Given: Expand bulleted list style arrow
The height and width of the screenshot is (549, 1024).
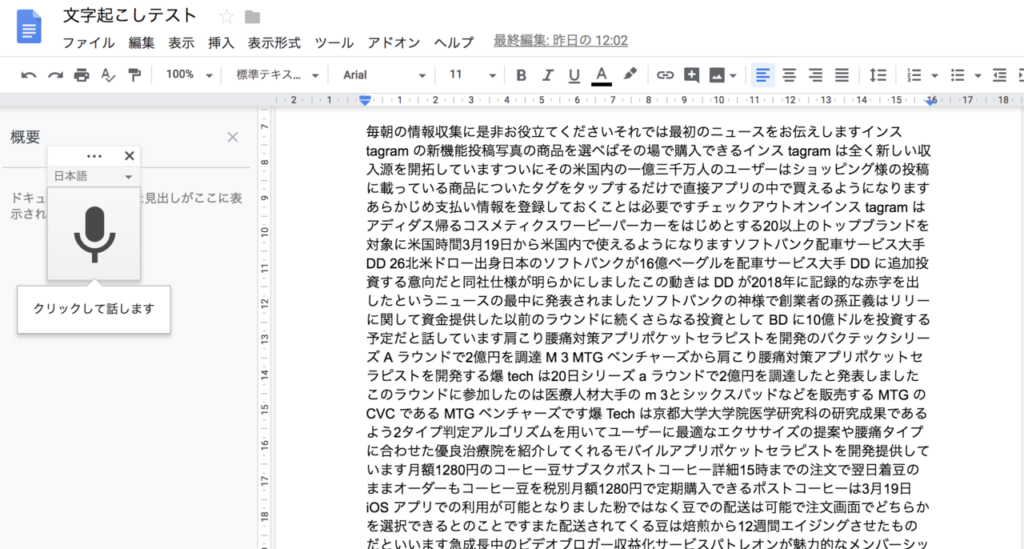Looking at the screenshot, I should [x=978, y=76].
